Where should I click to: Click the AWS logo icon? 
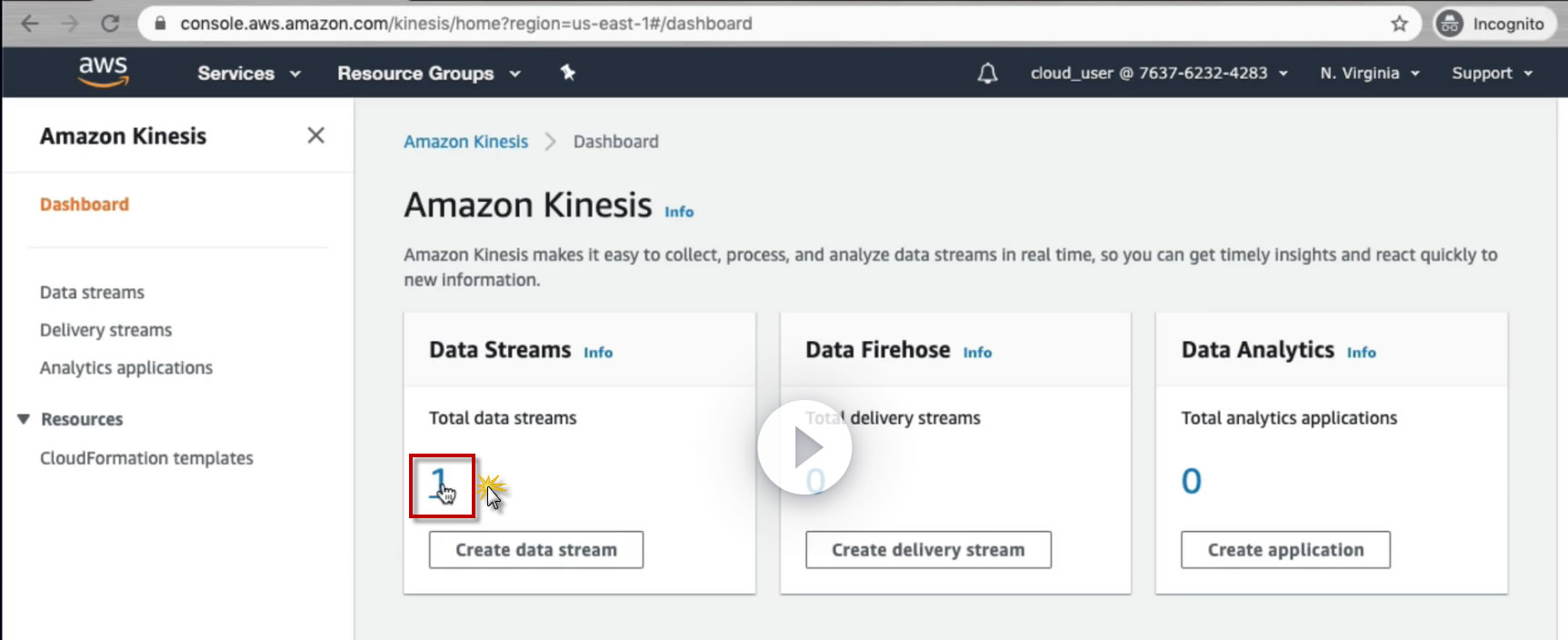pos(103,72)
